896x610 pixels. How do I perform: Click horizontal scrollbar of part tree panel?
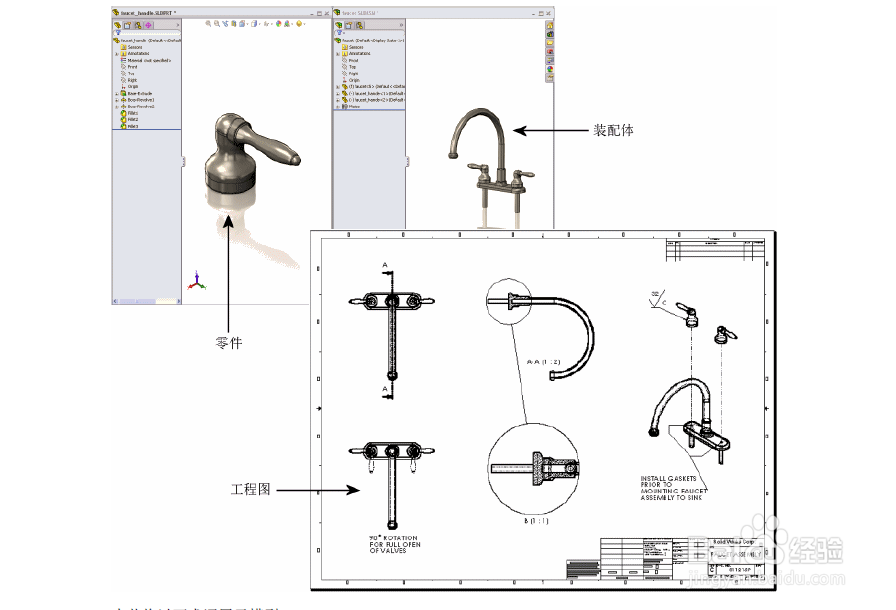(x=147, y=301)
